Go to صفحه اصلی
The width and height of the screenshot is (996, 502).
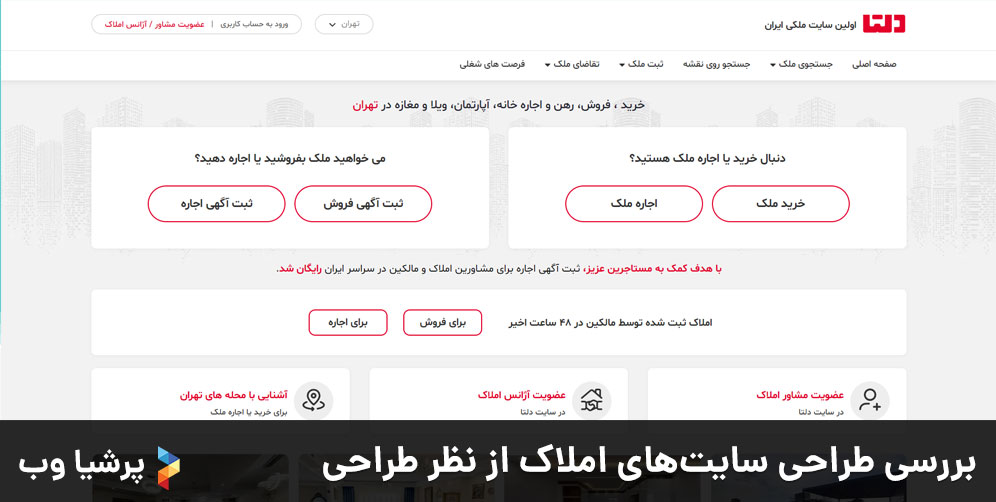pyautogui.click(x=874, y=64)
